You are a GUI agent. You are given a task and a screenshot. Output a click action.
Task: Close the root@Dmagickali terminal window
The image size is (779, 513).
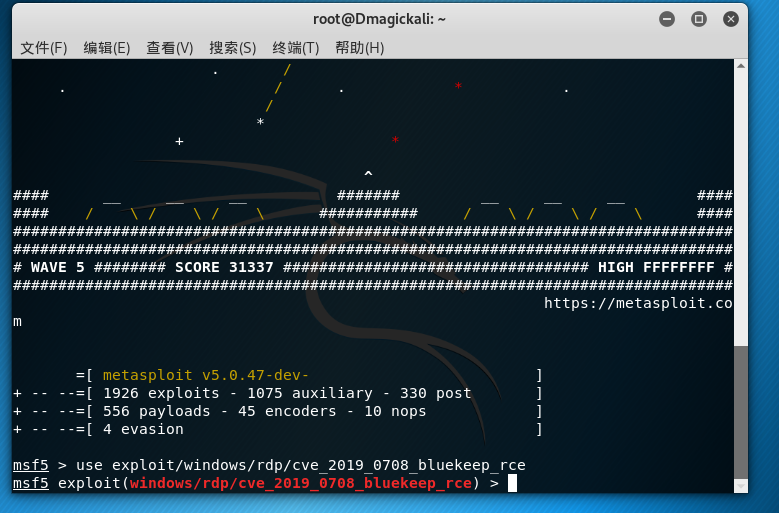pos(730,19)
